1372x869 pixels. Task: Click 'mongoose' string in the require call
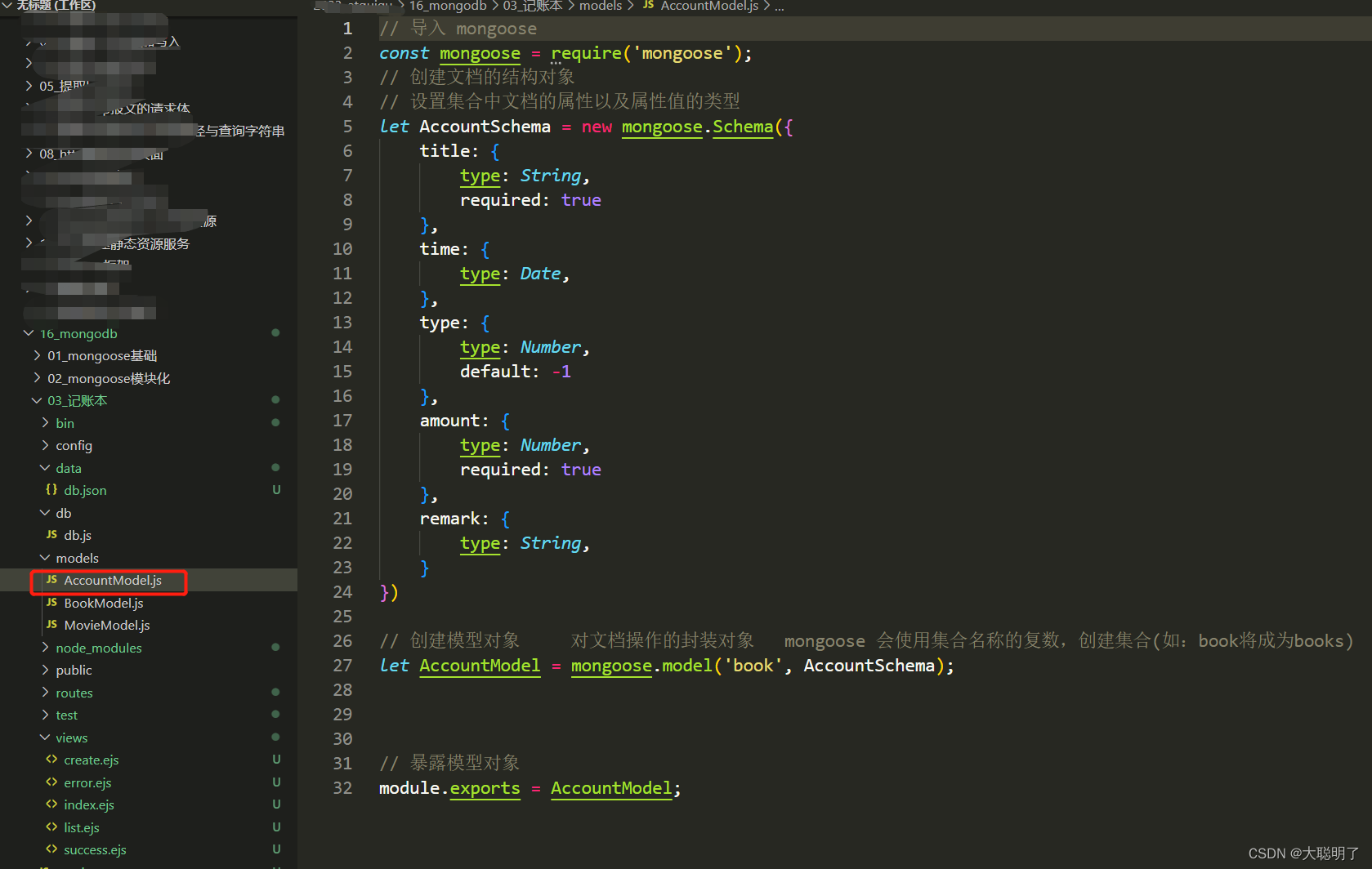(x=682, y=53)
